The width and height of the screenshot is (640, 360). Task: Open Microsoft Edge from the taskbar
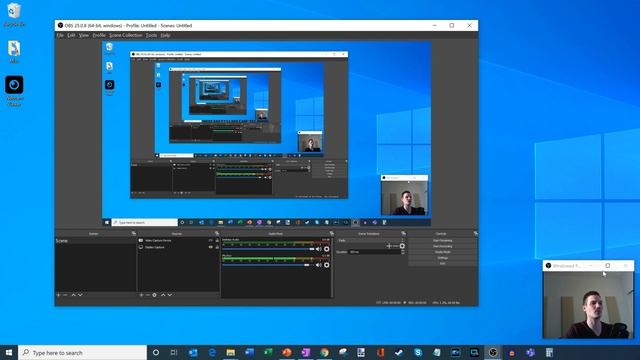point(212,352)
